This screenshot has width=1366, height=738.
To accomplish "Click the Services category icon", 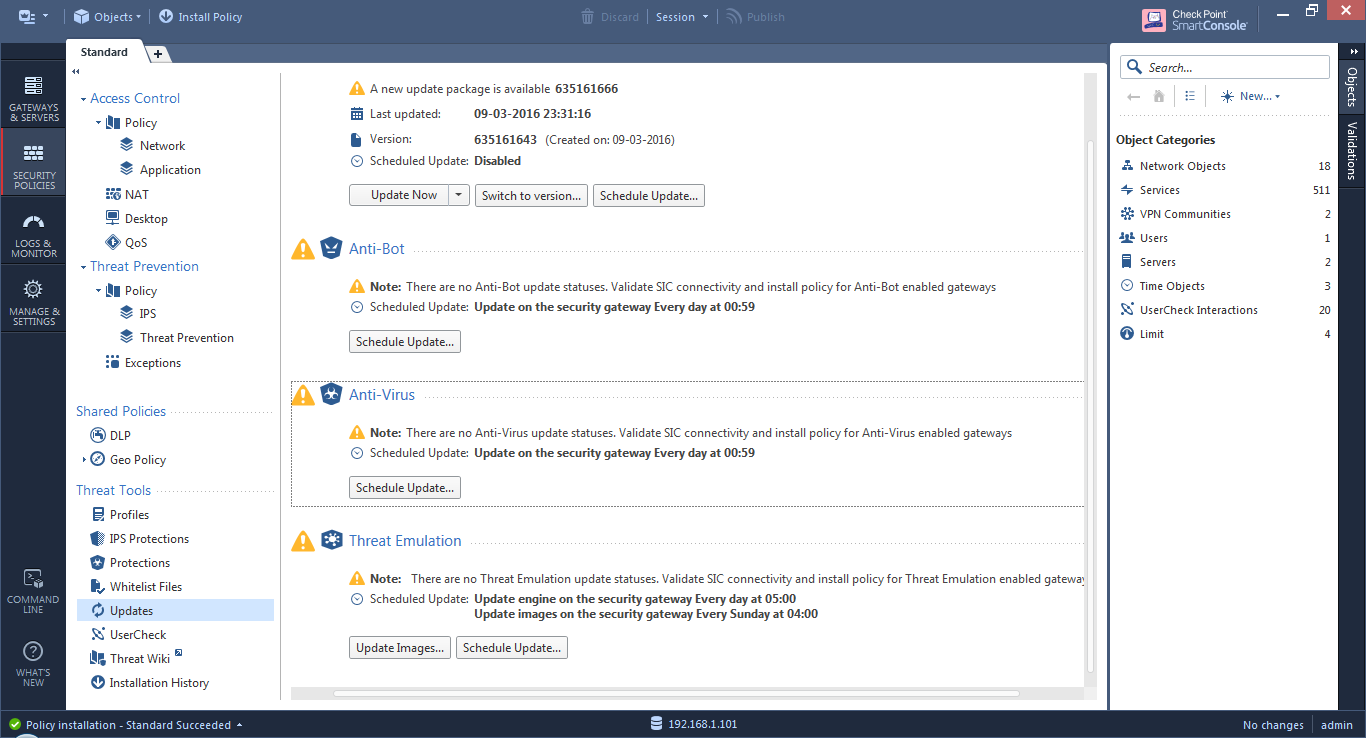I will (x=1127, y=190).
